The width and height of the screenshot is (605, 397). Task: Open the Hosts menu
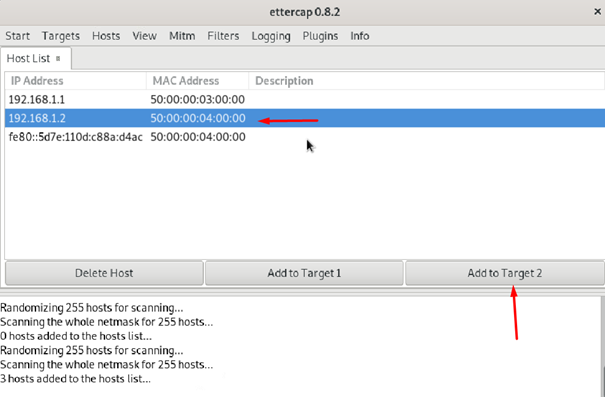(x=106, y=36)
